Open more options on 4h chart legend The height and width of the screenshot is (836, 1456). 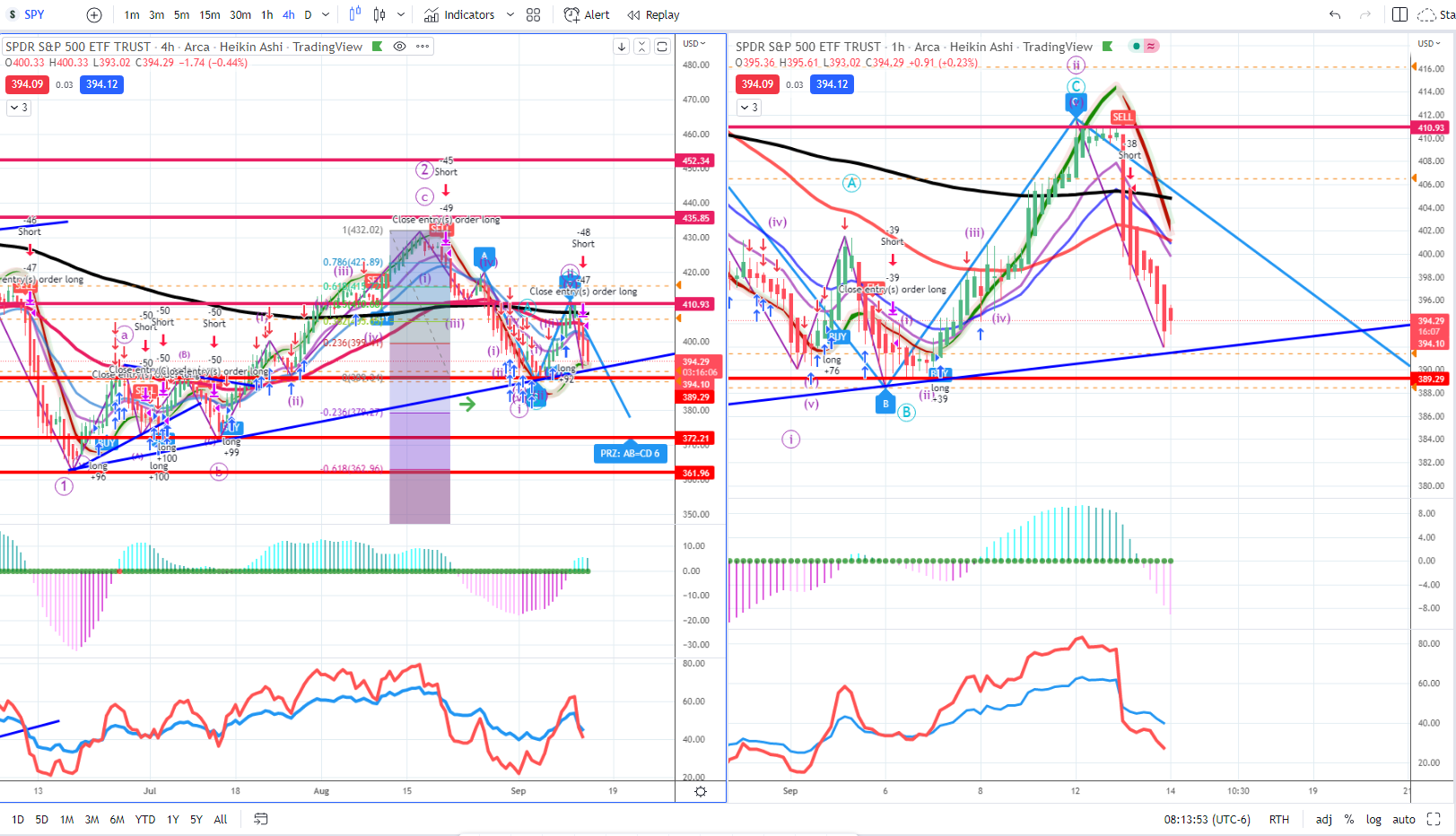423,46
